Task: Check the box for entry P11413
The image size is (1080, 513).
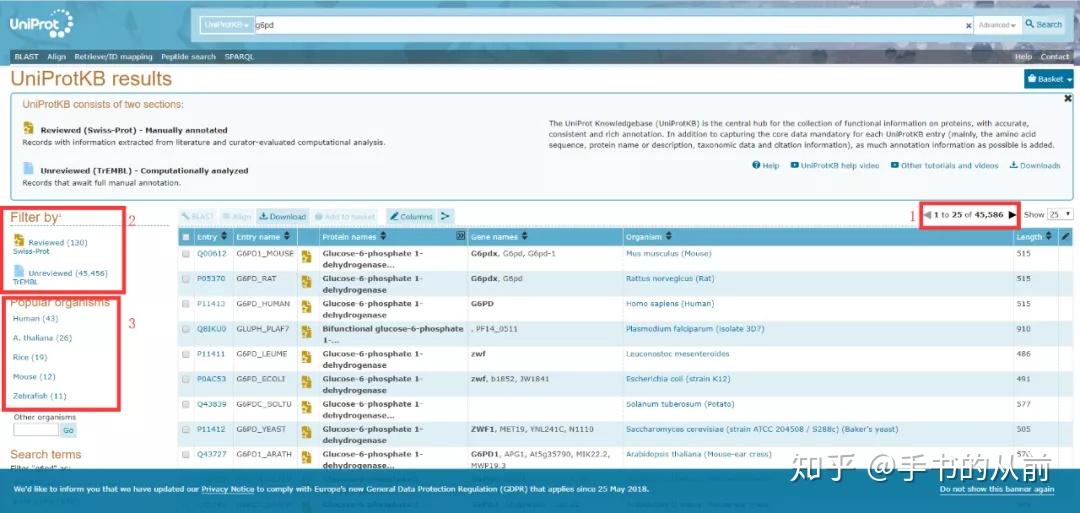Action: click(x=185, y=304)
